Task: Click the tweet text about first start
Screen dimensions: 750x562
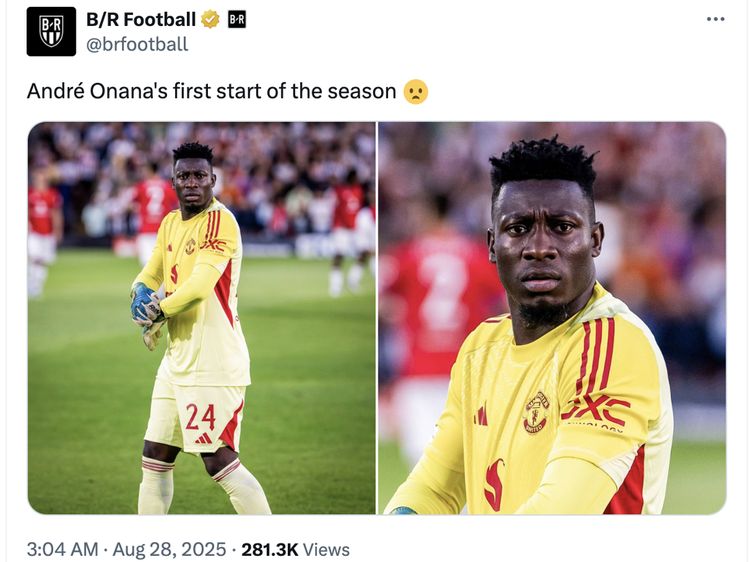Action: pyautogui.click(x=211, y=91)
